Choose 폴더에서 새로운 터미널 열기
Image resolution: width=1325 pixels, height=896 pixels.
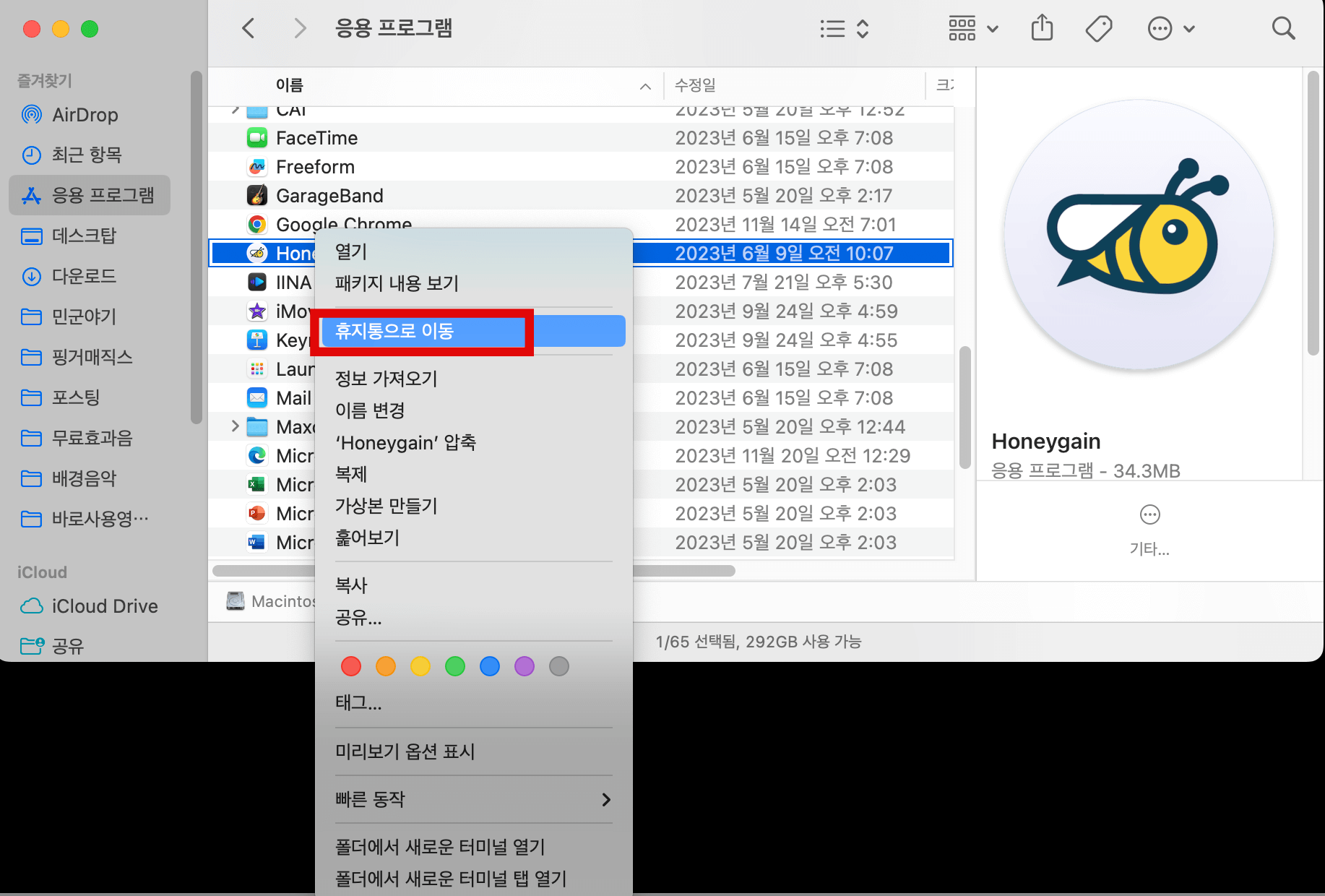(474, 847)
